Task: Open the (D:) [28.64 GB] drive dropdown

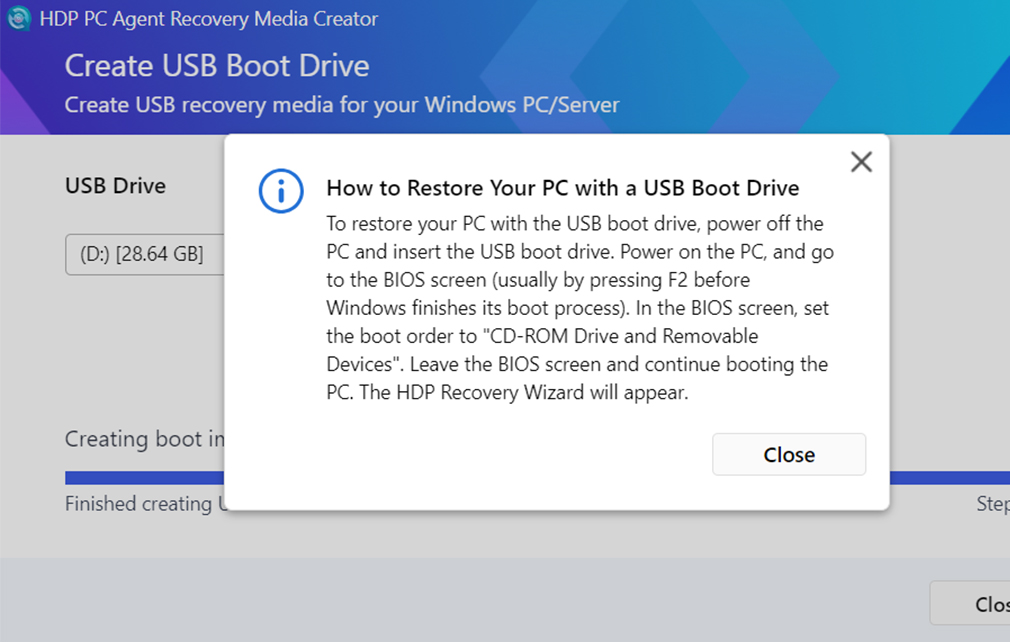Action: 145,255
